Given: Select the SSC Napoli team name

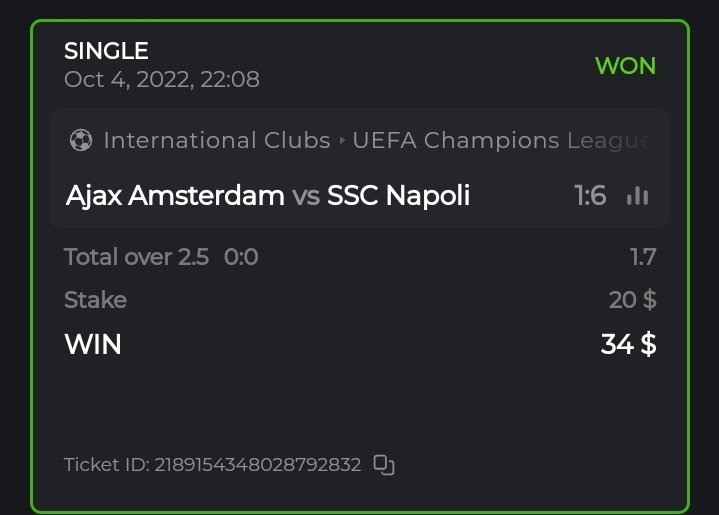Looking at the screenshot, I should [398, 195].
